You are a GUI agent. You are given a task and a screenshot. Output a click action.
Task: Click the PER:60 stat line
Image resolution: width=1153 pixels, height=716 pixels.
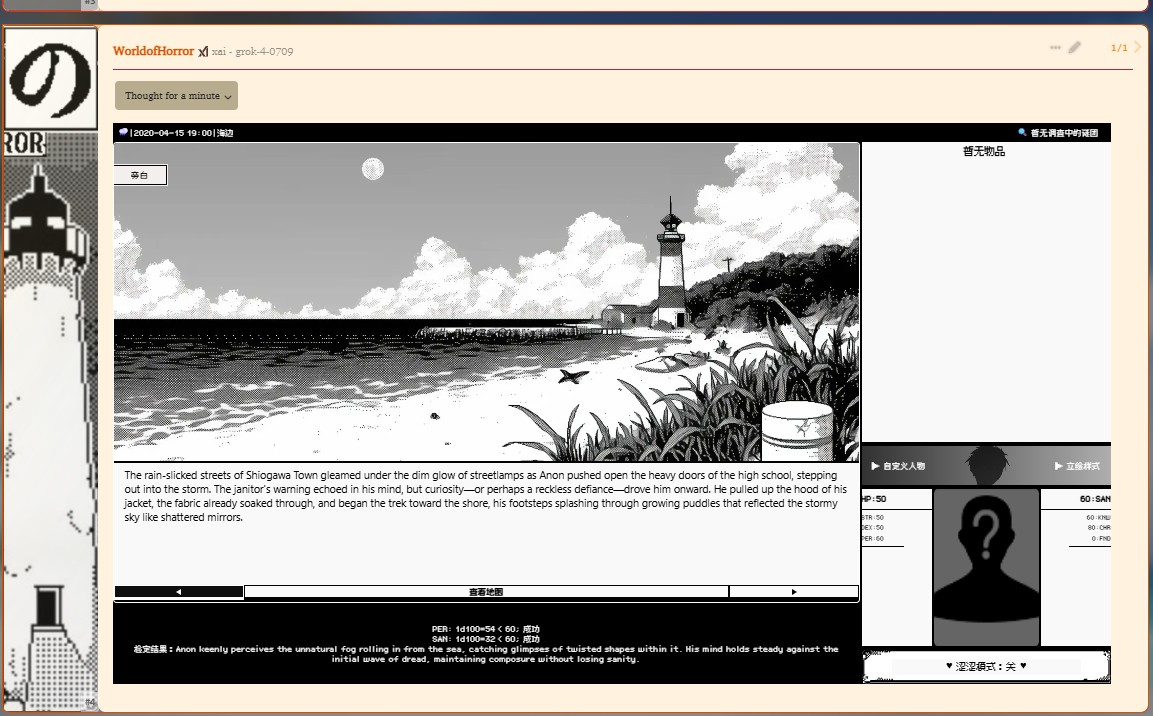pos(873,539)
